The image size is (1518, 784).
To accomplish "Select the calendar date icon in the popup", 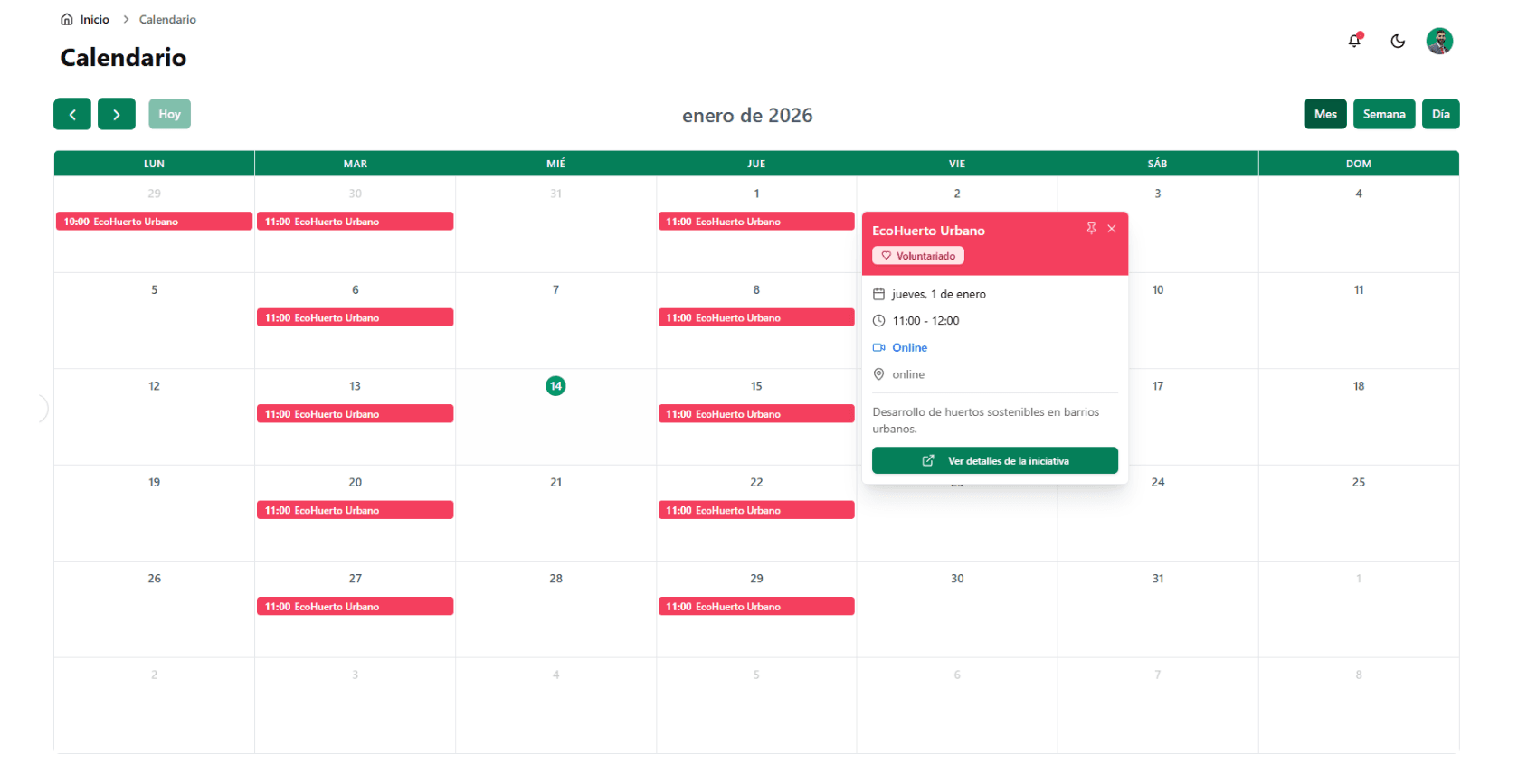I will tap(879, 293).
